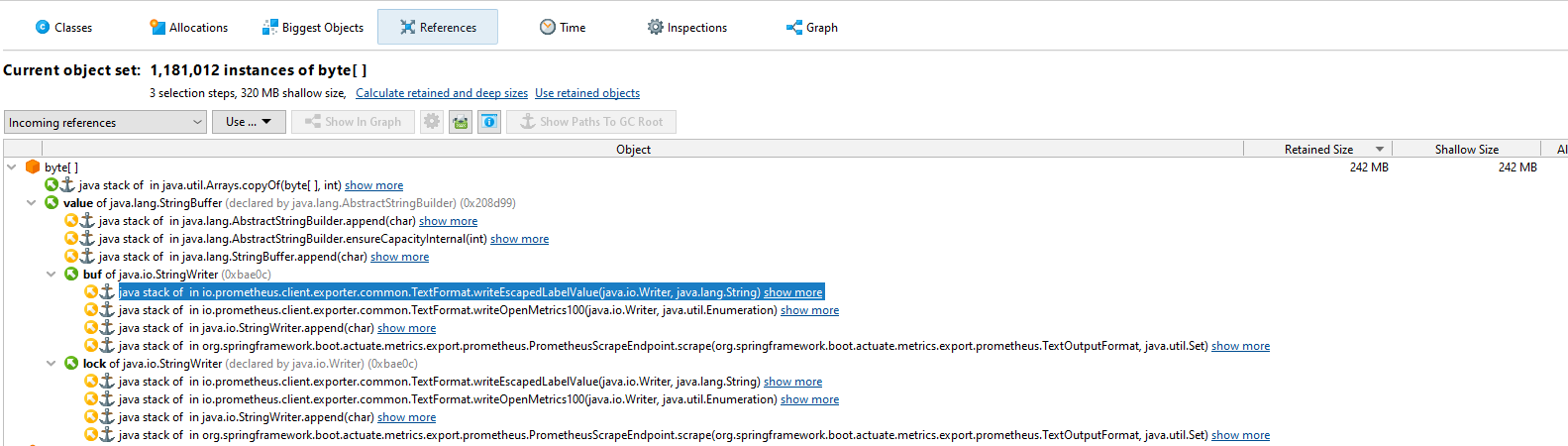This screenshot has height=446, width=1568.
Task: Open the Classes view tab
Action: click(x=63, y=28)
